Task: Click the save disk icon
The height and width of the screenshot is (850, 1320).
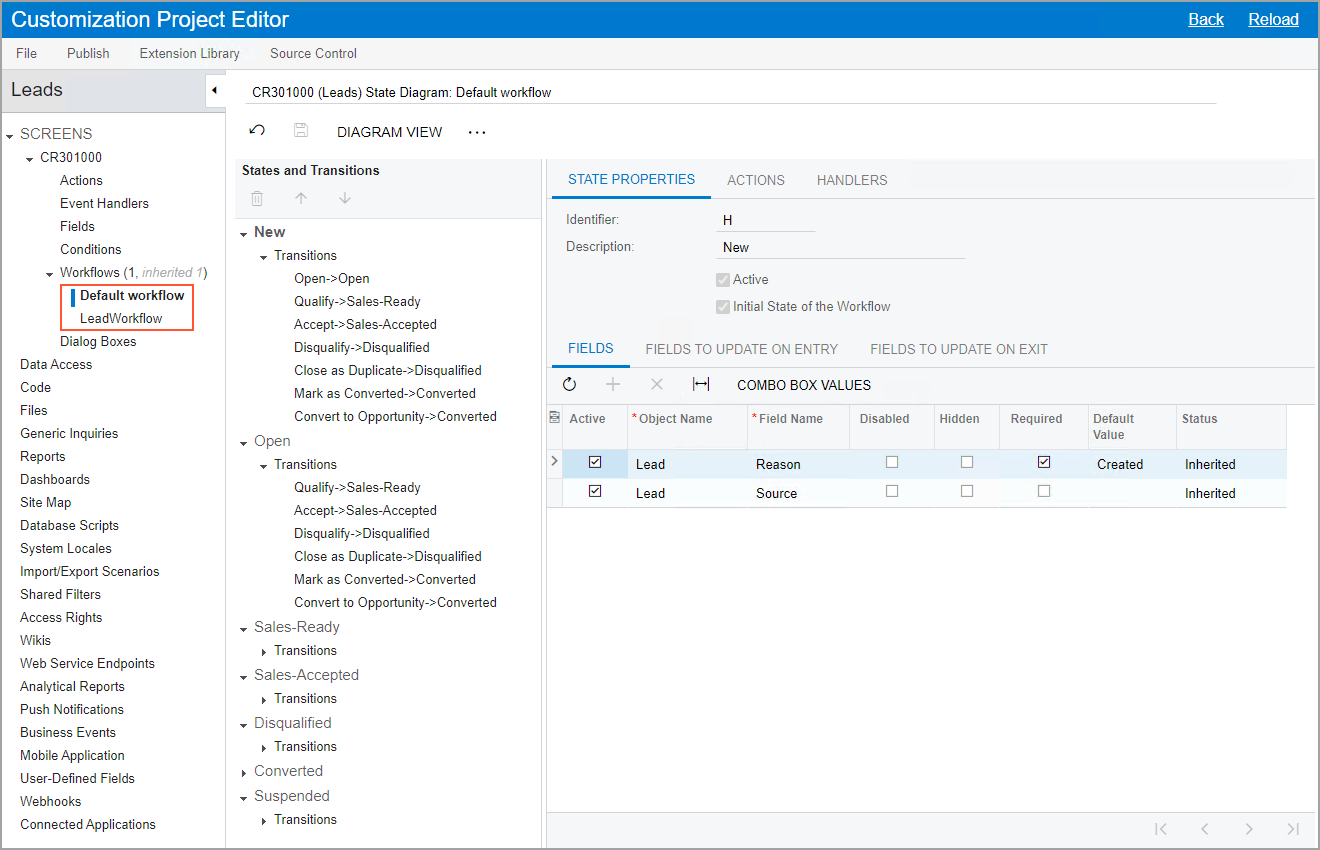Action: 301,131
